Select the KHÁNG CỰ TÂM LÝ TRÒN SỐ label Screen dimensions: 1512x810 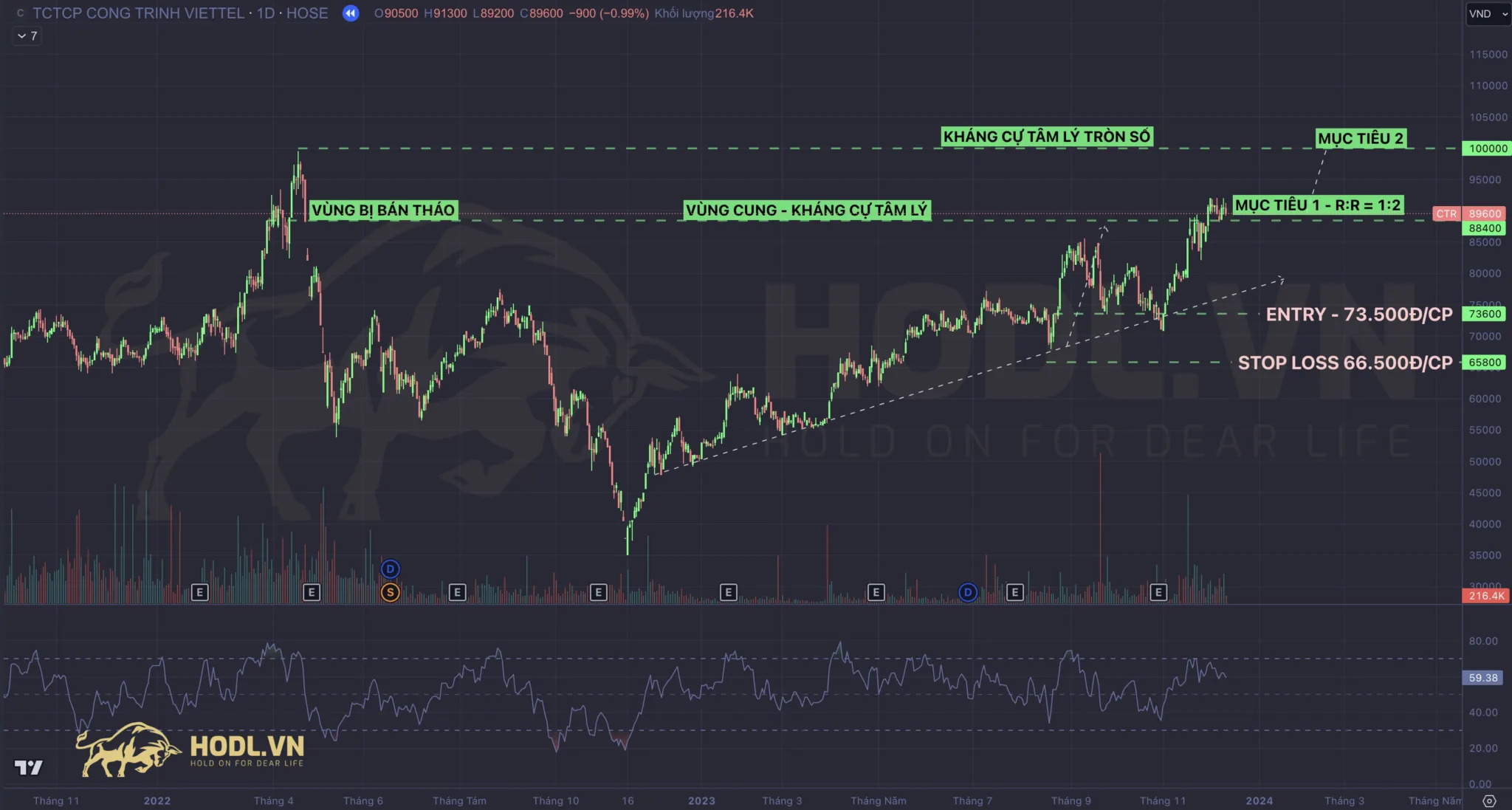[1046, 137]
